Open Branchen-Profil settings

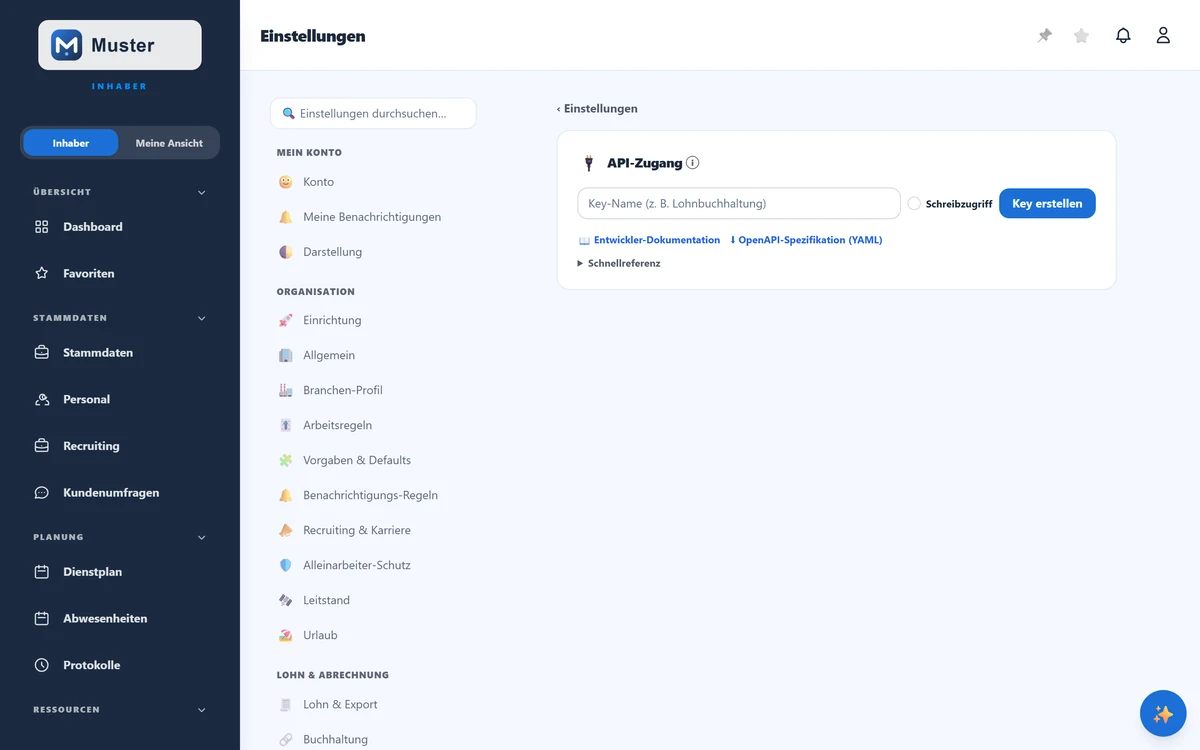373,390
